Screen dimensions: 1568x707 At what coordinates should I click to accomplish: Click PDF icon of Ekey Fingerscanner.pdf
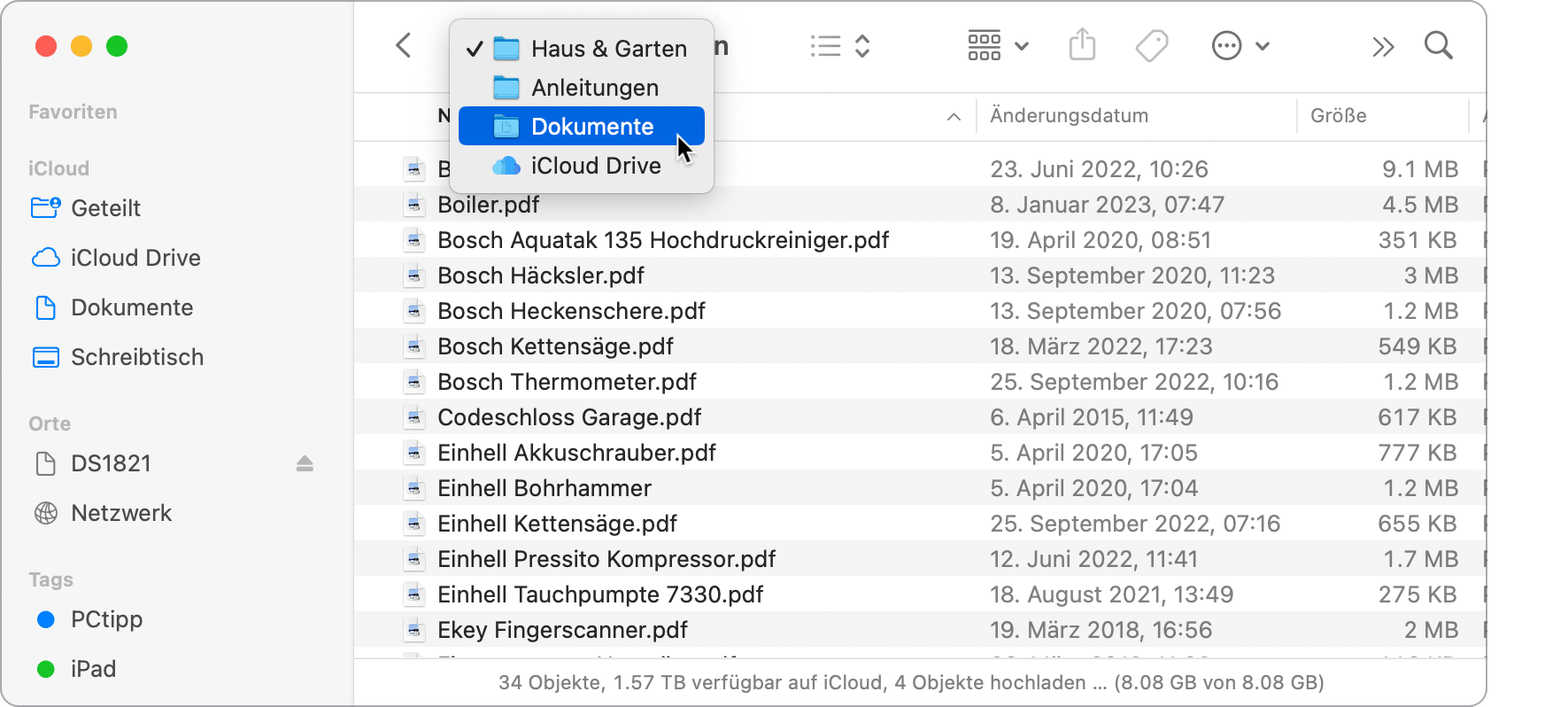tap(413, 630)
